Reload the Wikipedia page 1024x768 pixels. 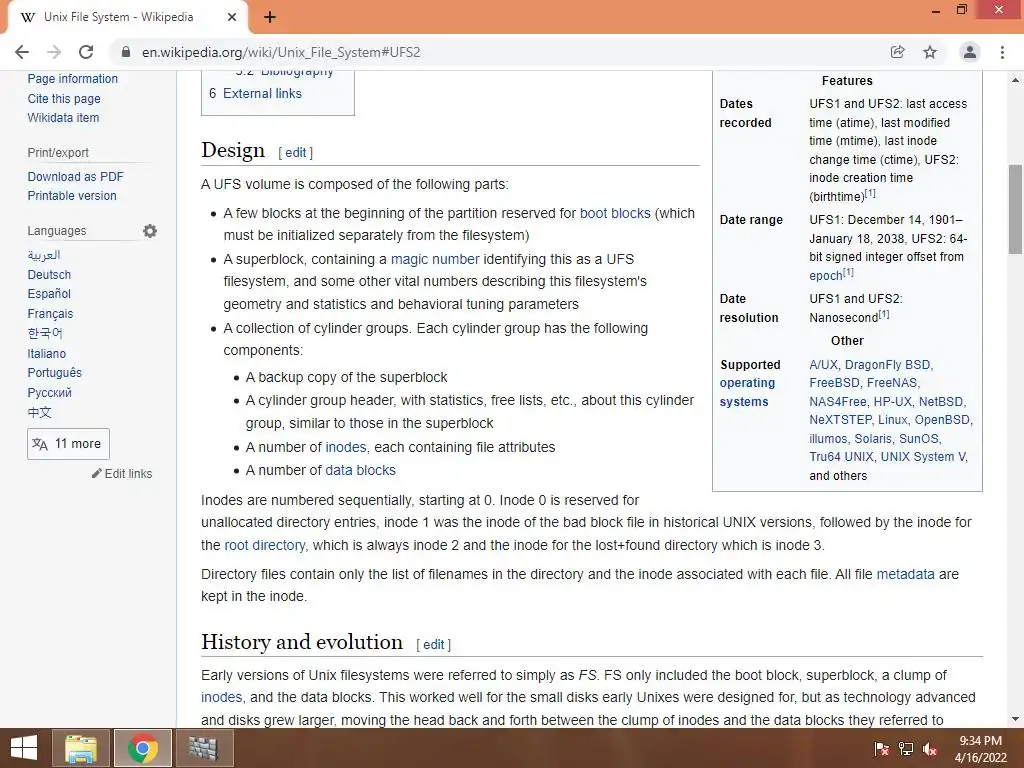point(86,52)
